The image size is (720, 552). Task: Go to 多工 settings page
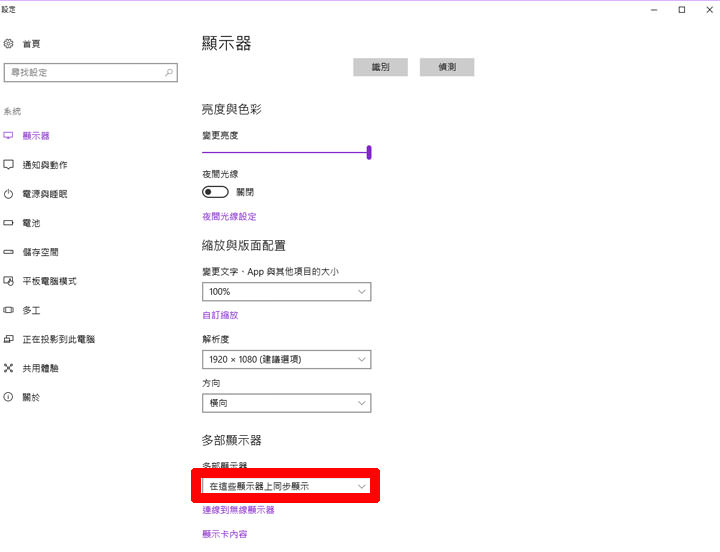(31, 310)
